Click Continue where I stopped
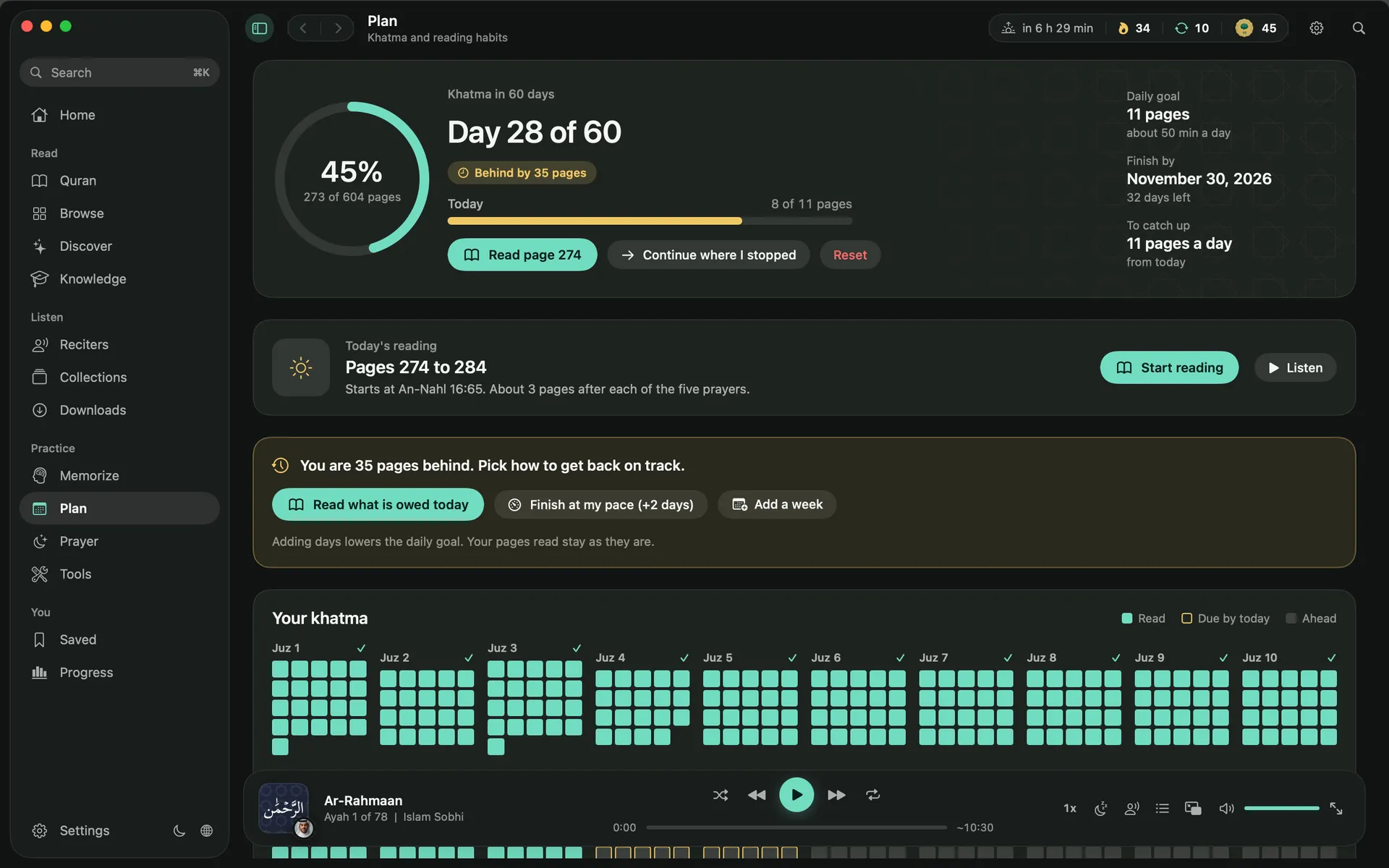This screenshot has width=1389, height=868. (708, 255)
